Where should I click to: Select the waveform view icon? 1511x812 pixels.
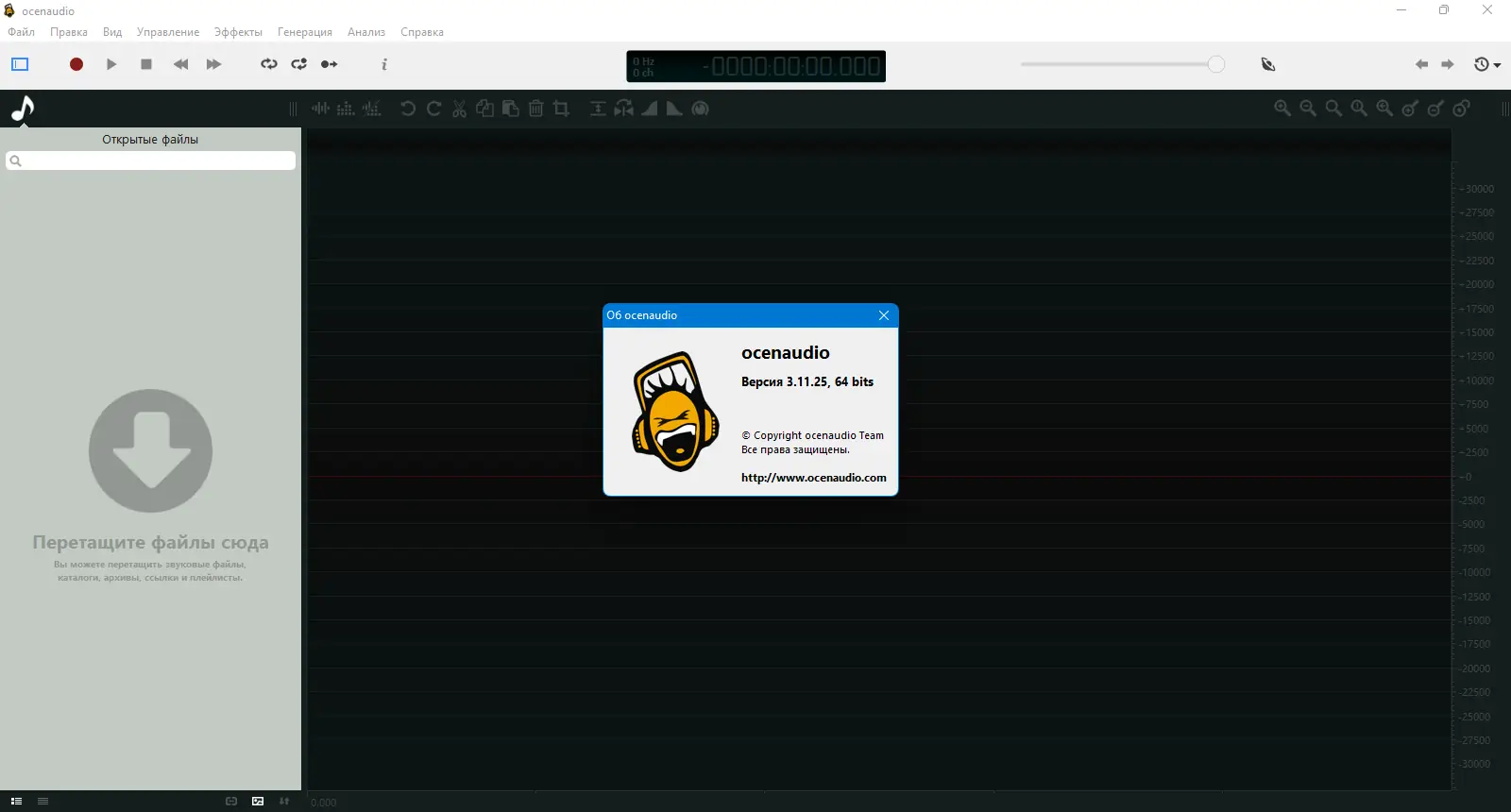tap(321, 109)
